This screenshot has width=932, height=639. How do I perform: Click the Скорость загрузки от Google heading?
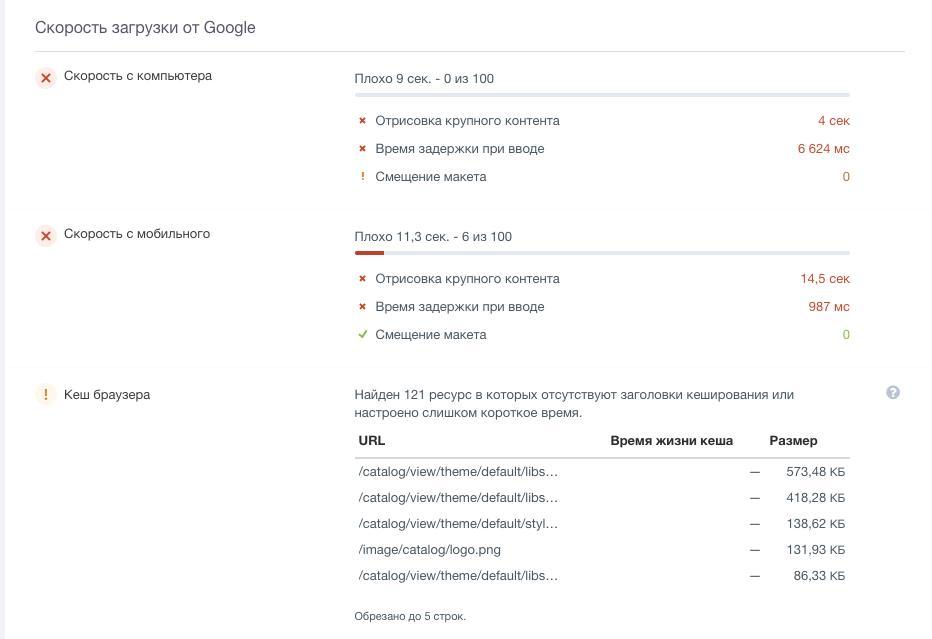click(145, 28)
